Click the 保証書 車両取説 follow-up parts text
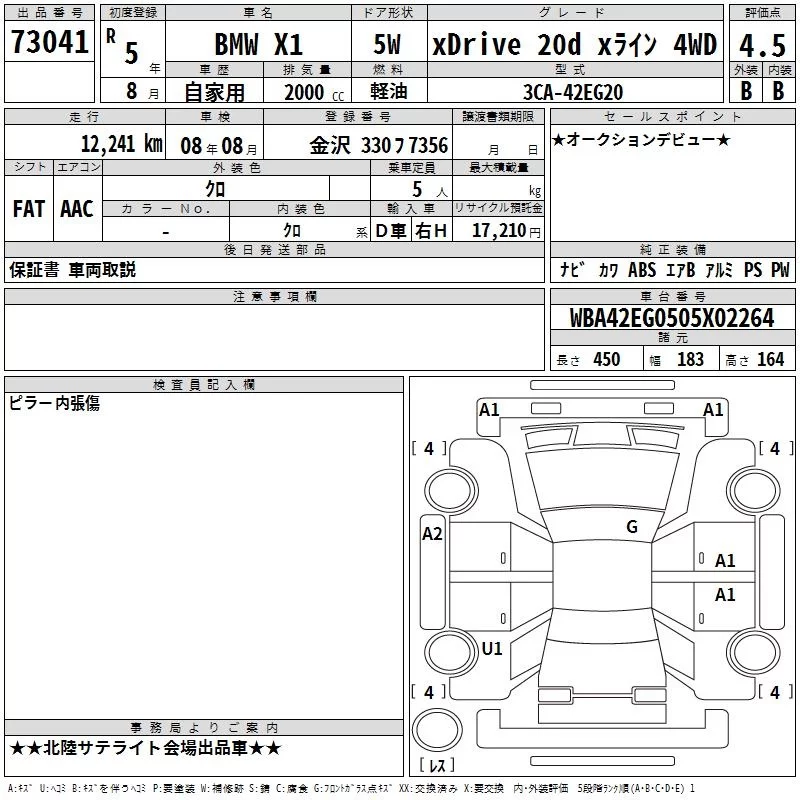800x800 pixels. click(x=72, y=270)
